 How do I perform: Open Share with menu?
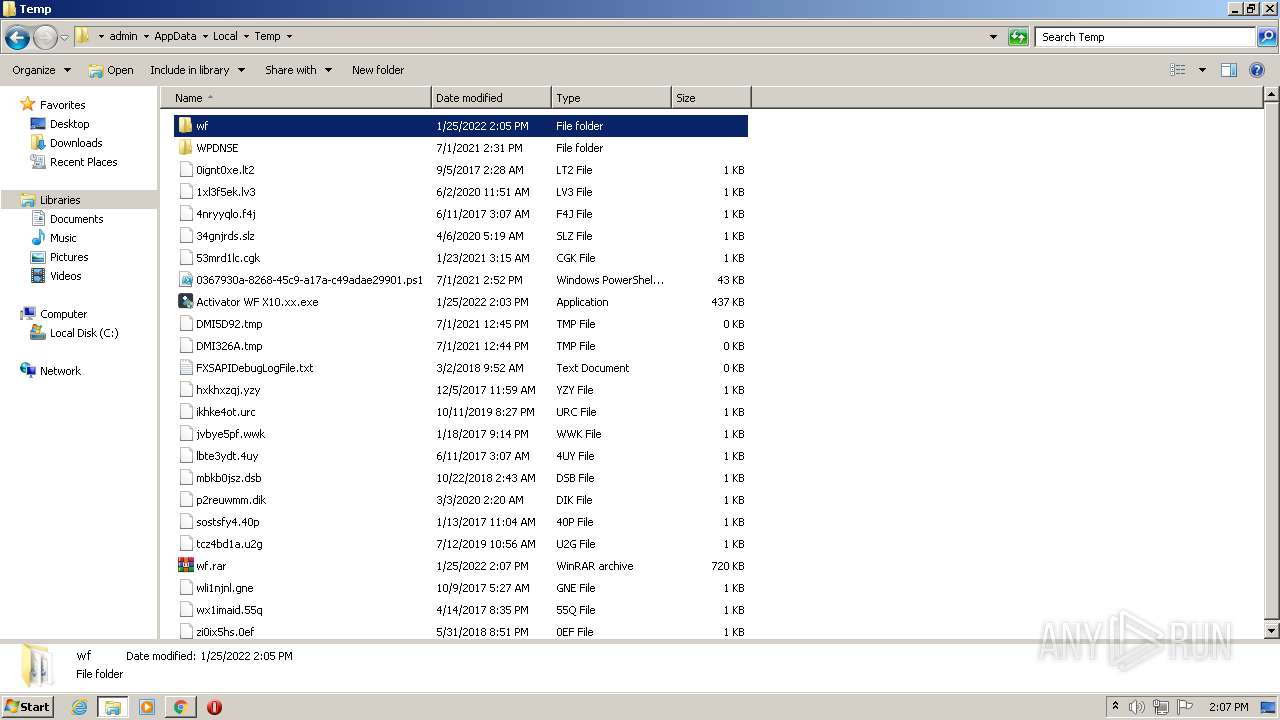click(x=298, y=70)
